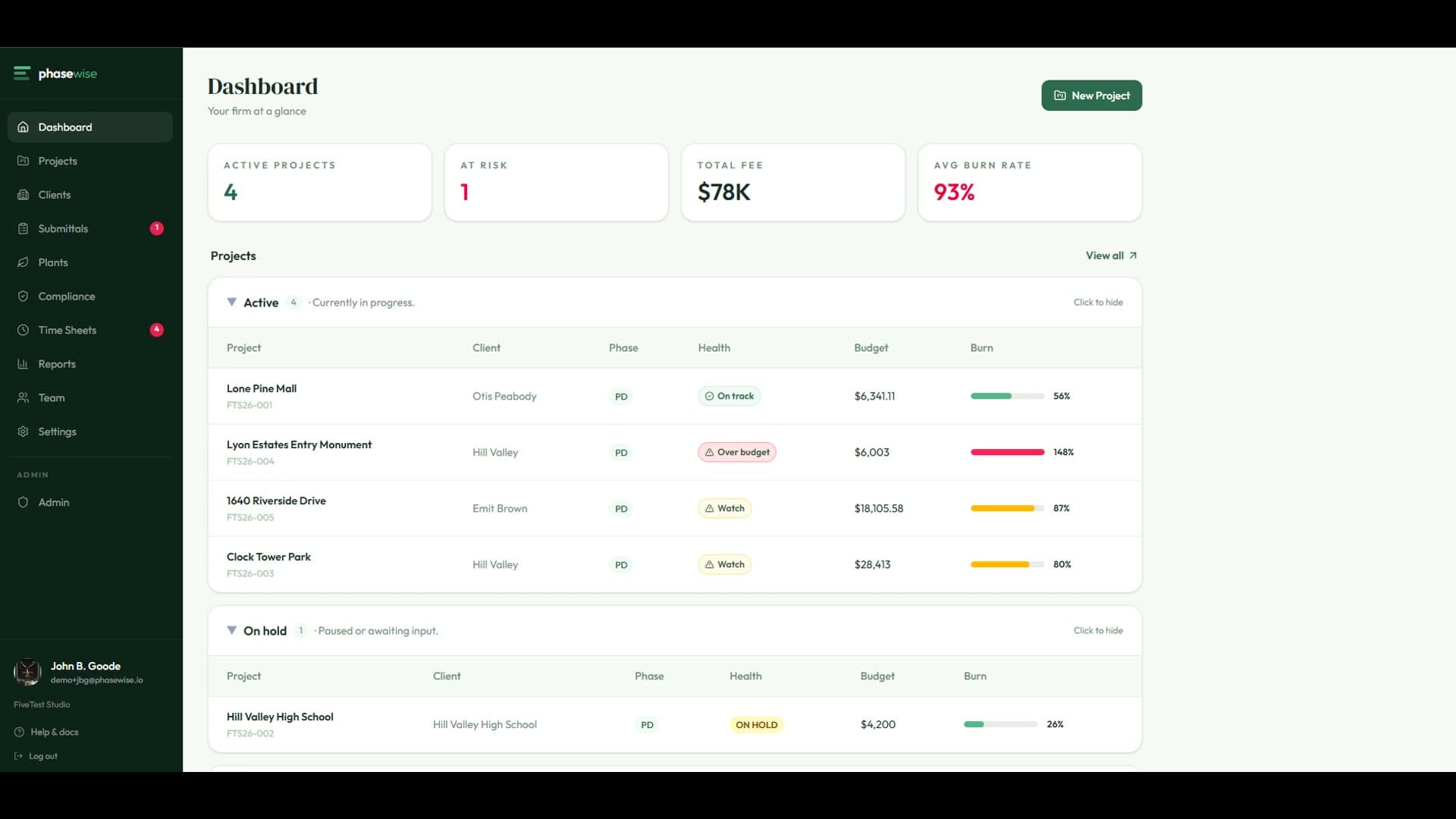The width and height of the screenshot is (1456, 819).
Task: Click warning icon in 1640 Riverside Drive Watch badge
Action: pyautogui.click(x=709, y=508)
